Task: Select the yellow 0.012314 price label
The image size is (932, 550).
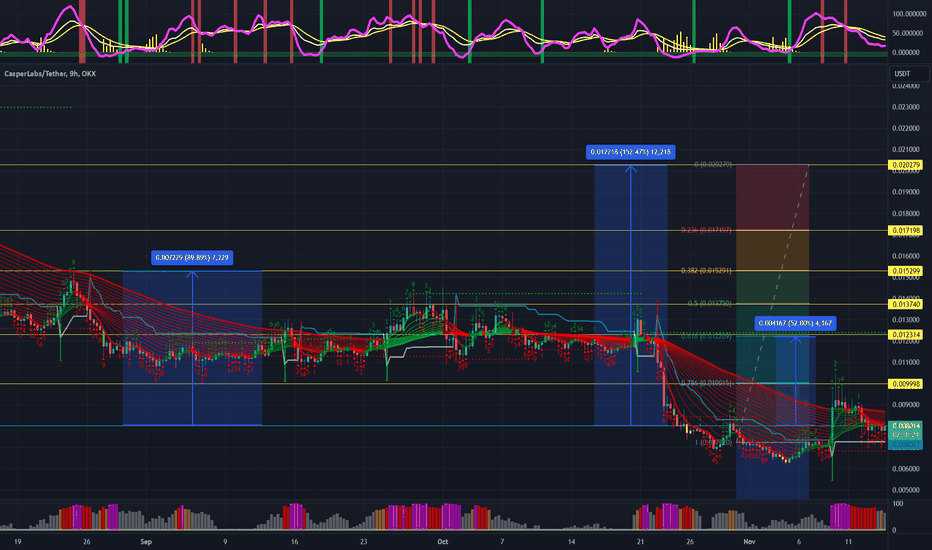Action: 905,335
